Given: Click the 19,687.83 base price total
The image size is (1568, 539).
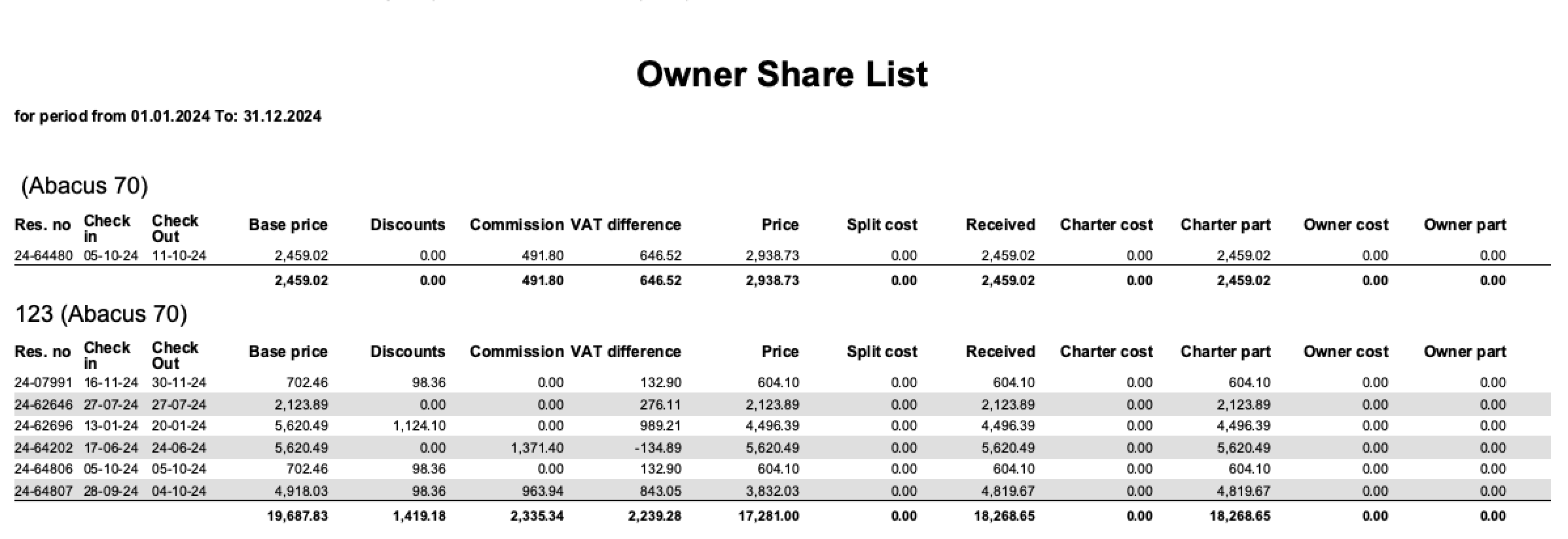Looking at the screenshot, I should 297,516.
